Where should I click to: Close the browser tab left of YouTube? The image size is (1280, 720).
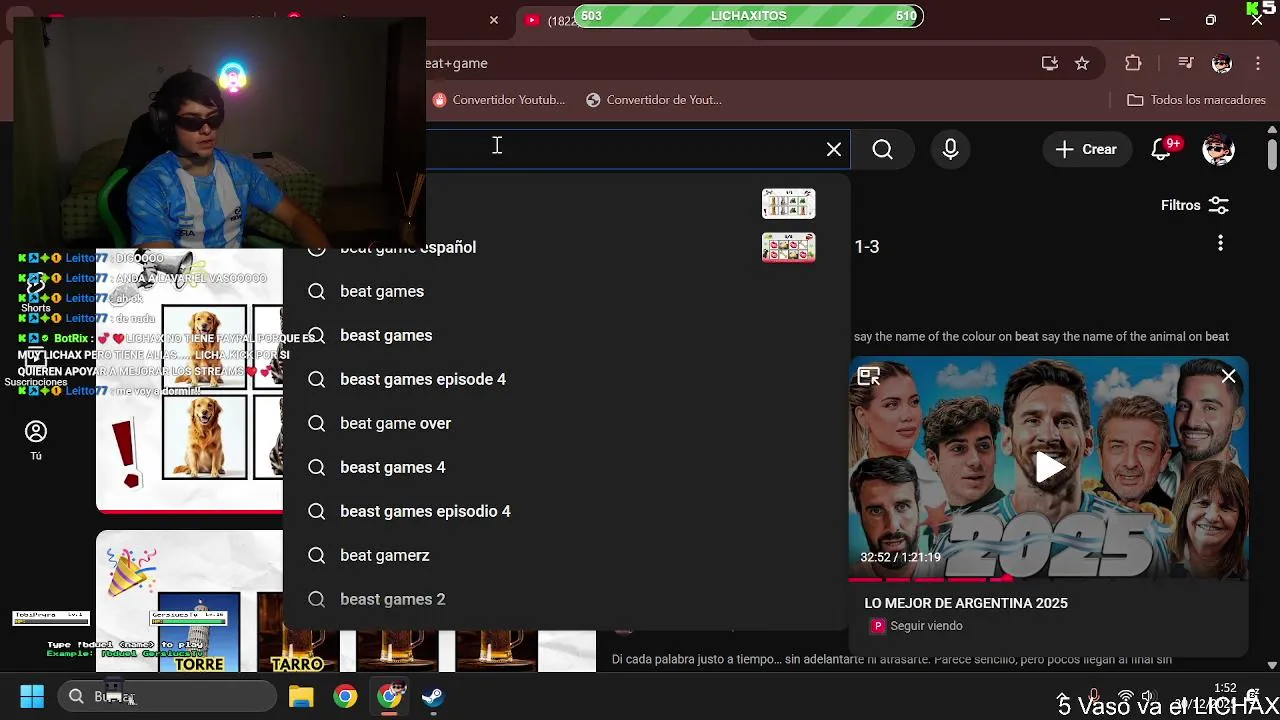pyautogui.click(x=494, y=20)
